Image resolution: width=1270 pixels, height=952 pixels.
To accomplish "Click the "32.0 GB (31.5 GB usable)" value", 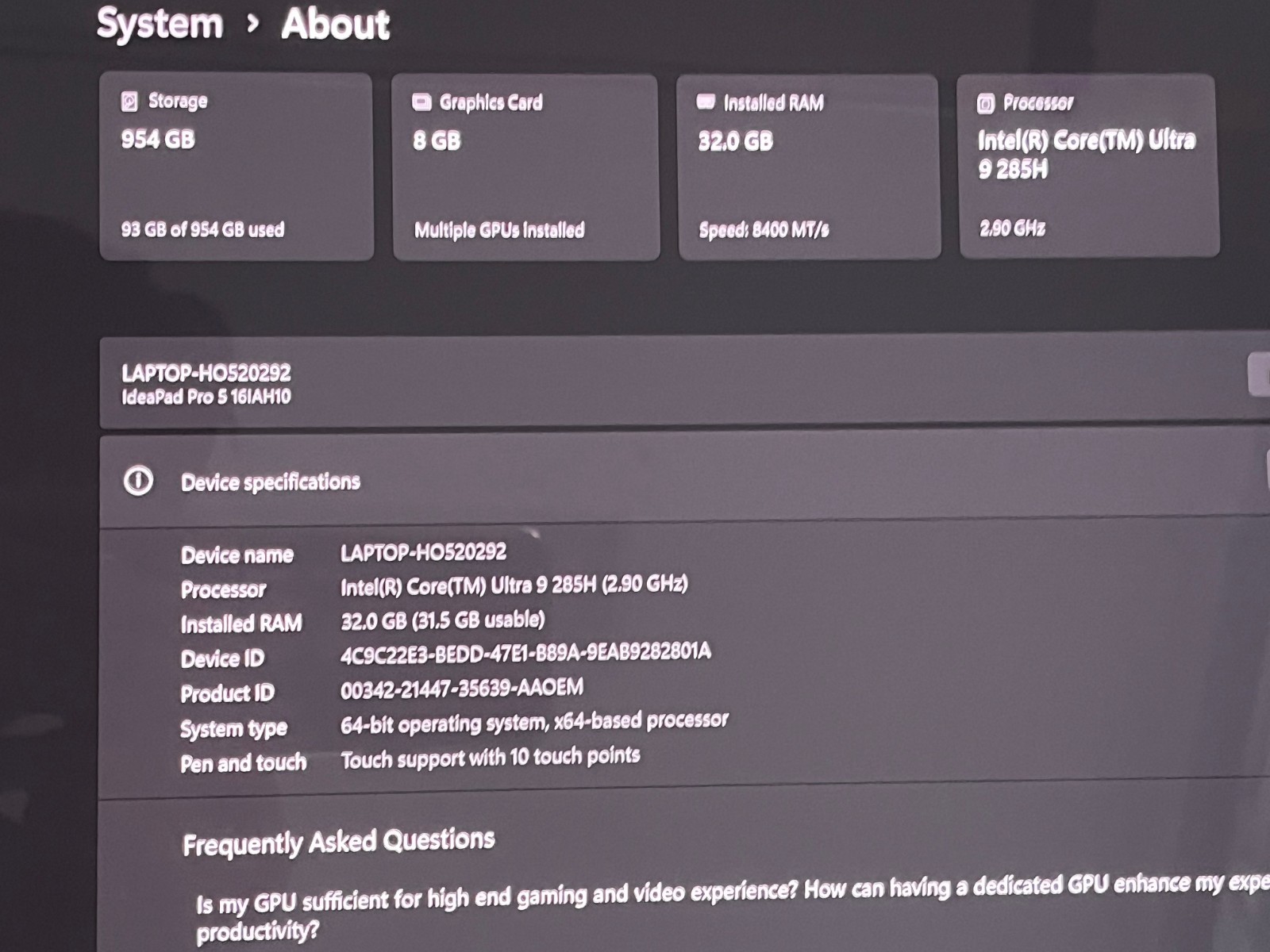I will click(x=443, y=620).
